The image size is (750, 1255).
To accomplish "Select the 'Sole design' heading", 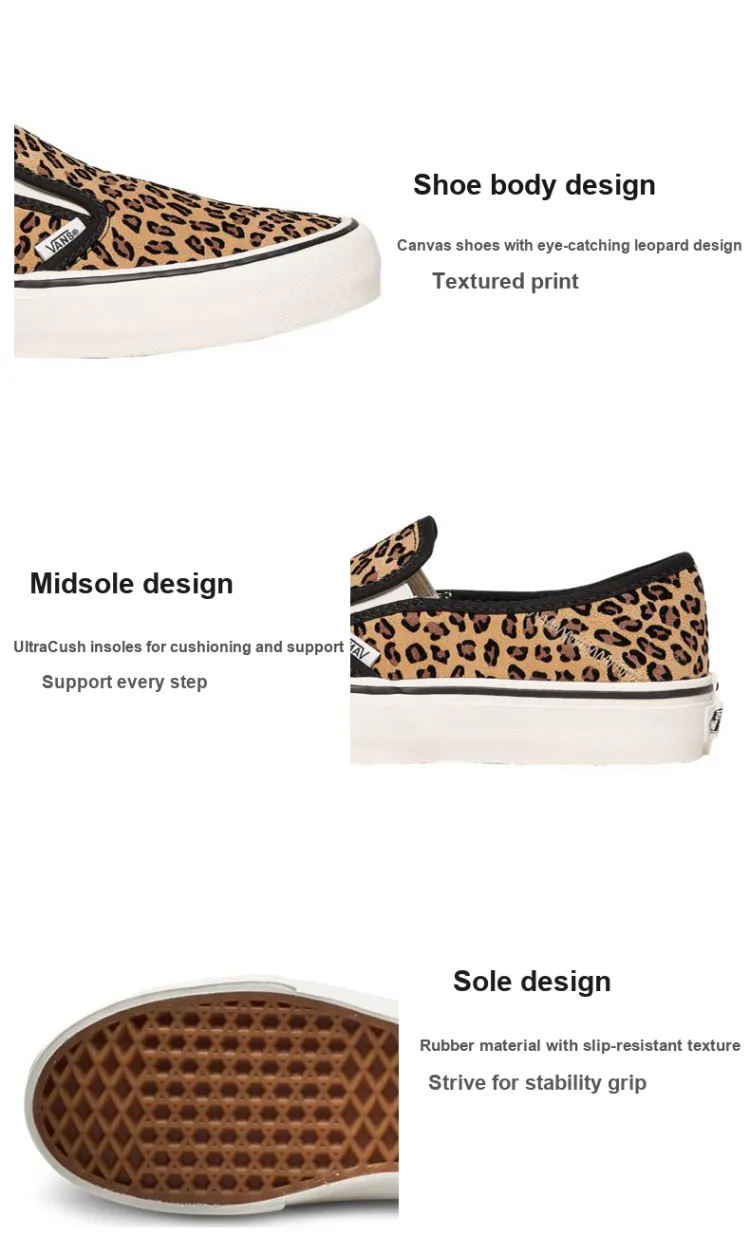I will click(x=532, y=981).
